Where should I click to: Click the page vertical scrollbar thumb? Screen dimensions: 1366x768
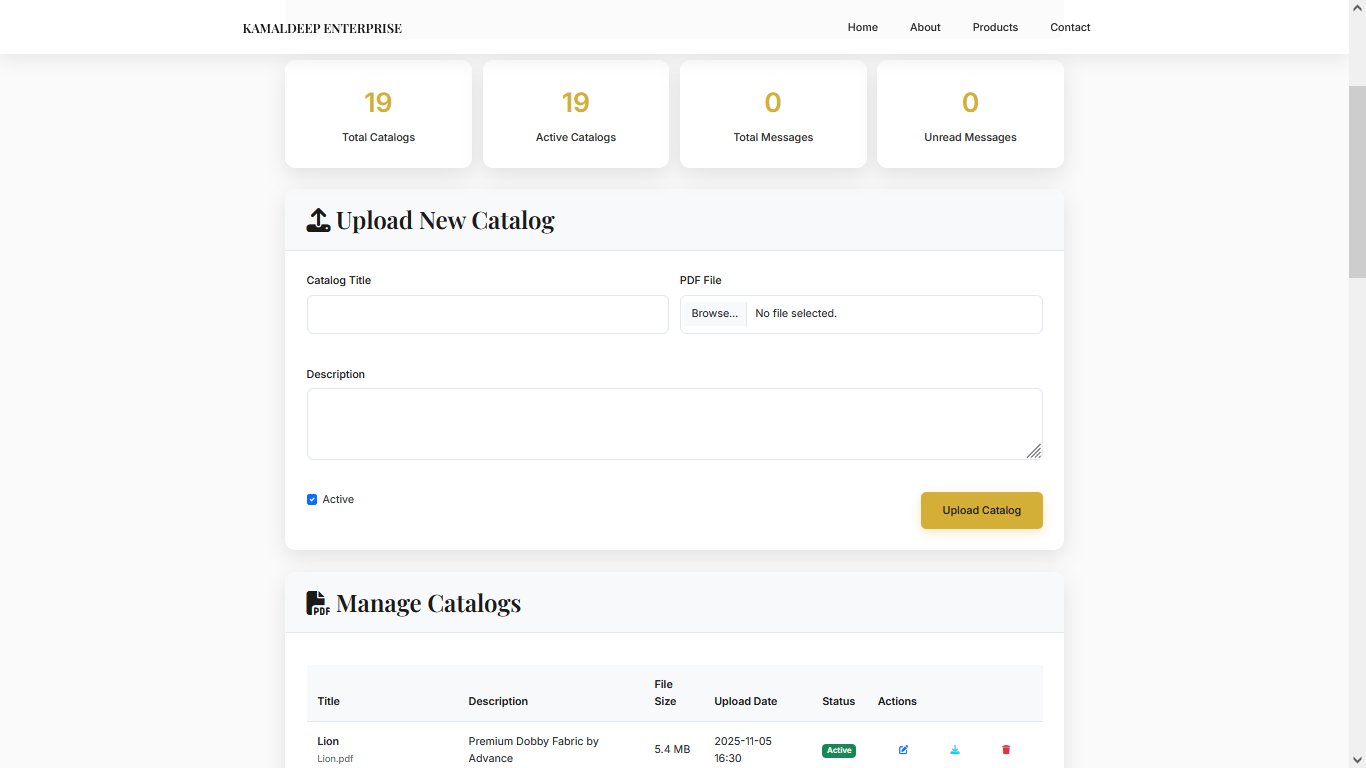tap(1357, 181)
